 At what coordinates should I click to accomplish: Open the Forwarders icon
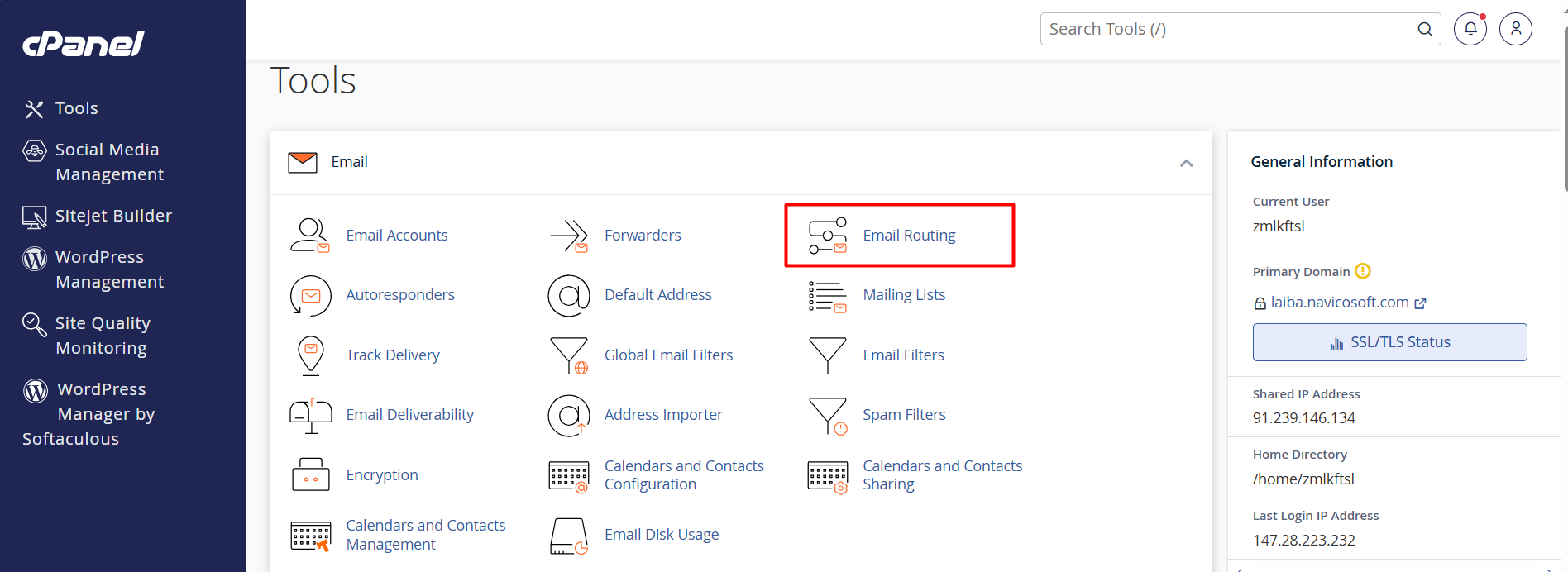coord(569,236)
